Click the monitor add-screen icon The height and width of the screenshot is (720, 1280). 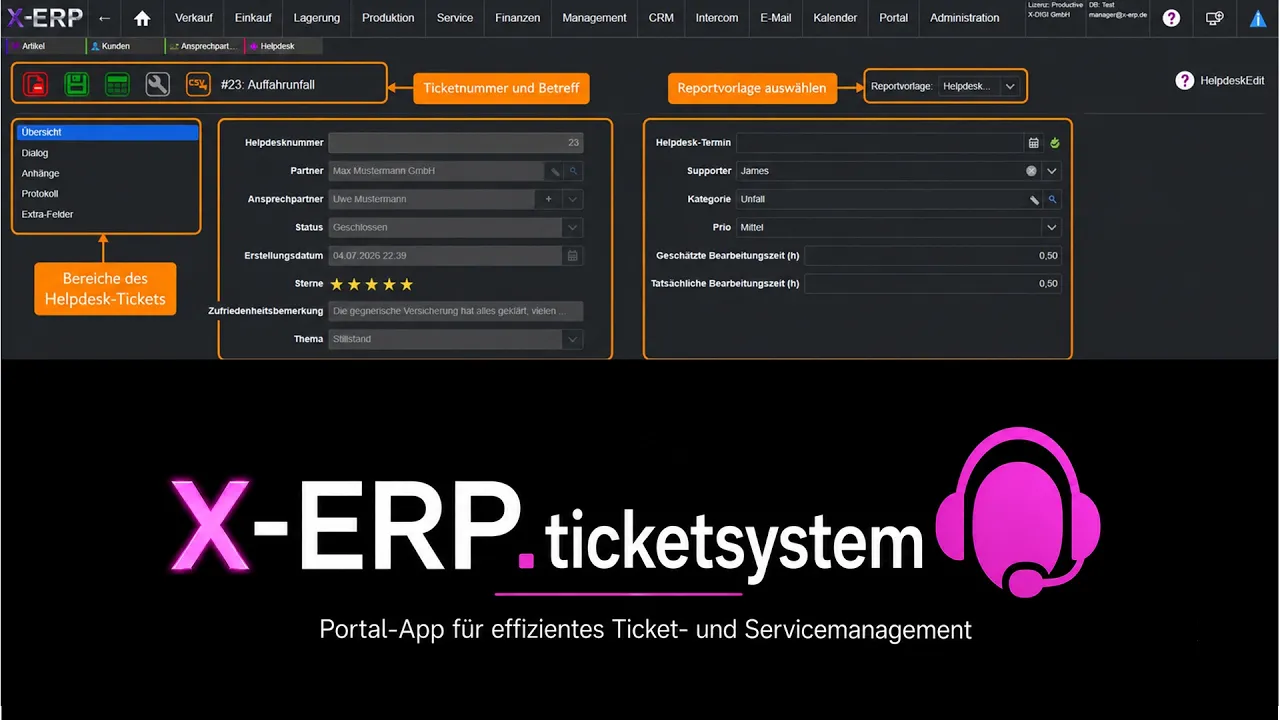1214,18
